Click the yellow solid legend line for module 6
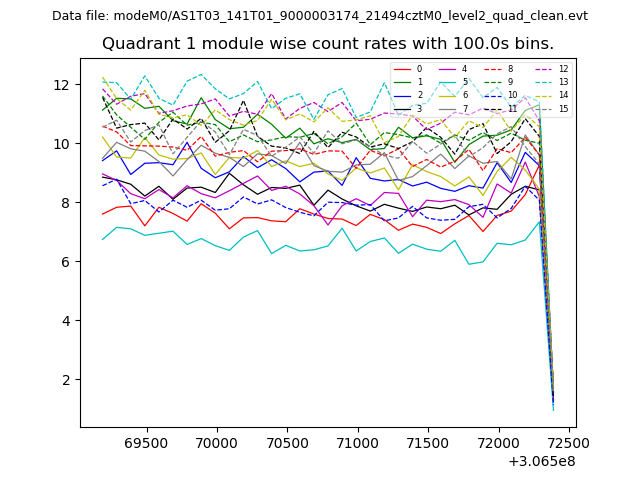Viewport: 640px width, 480px height. pyautogui.click(x=447, y=95)
